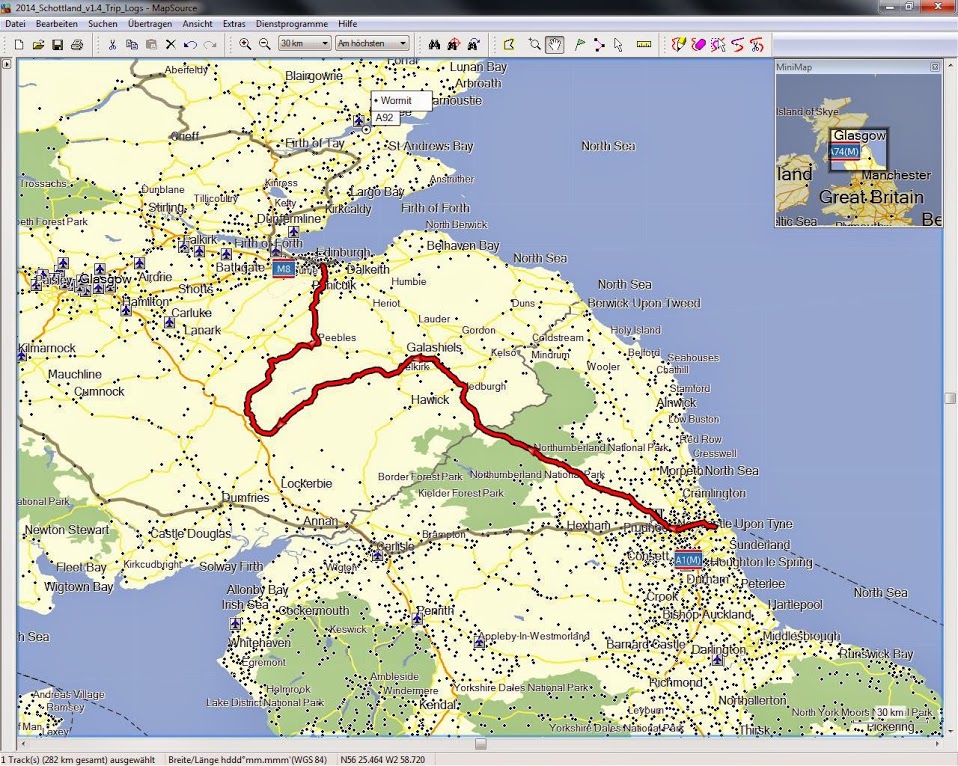Viewport: 958px width, 766px height.
Task: Click the Print icon in toolbar
Action: coord(77,44)
